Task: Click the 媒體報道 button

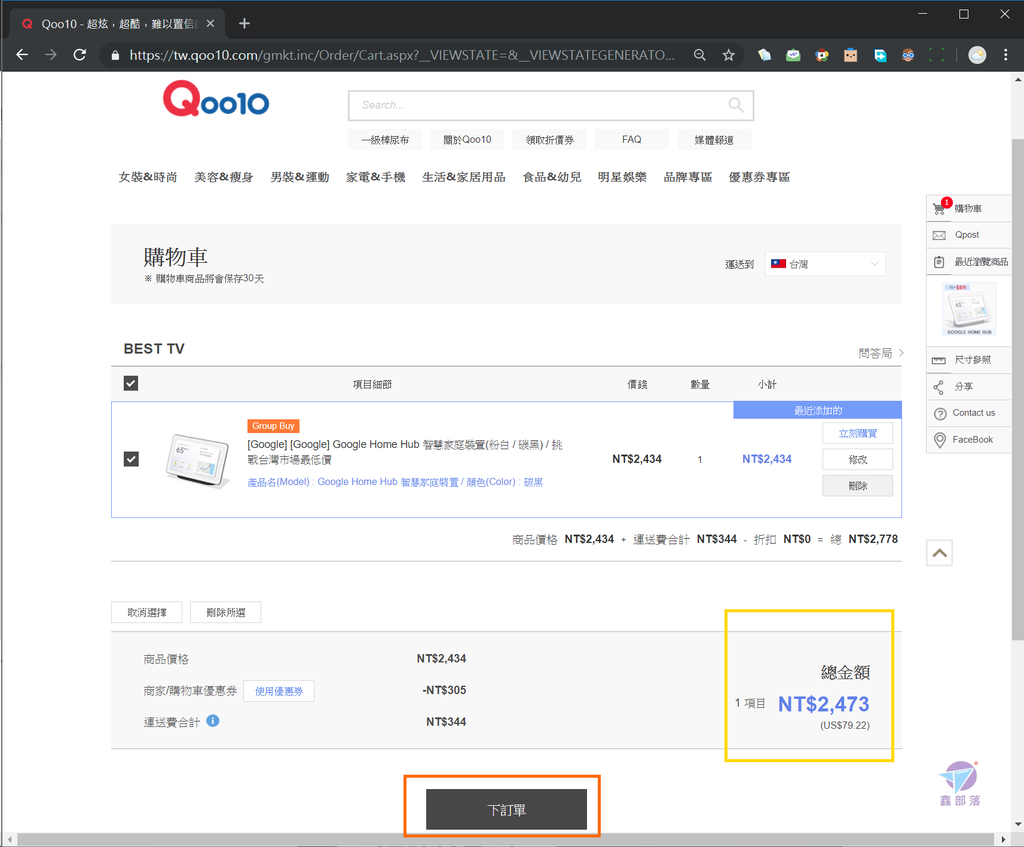Action: (714, 140)
